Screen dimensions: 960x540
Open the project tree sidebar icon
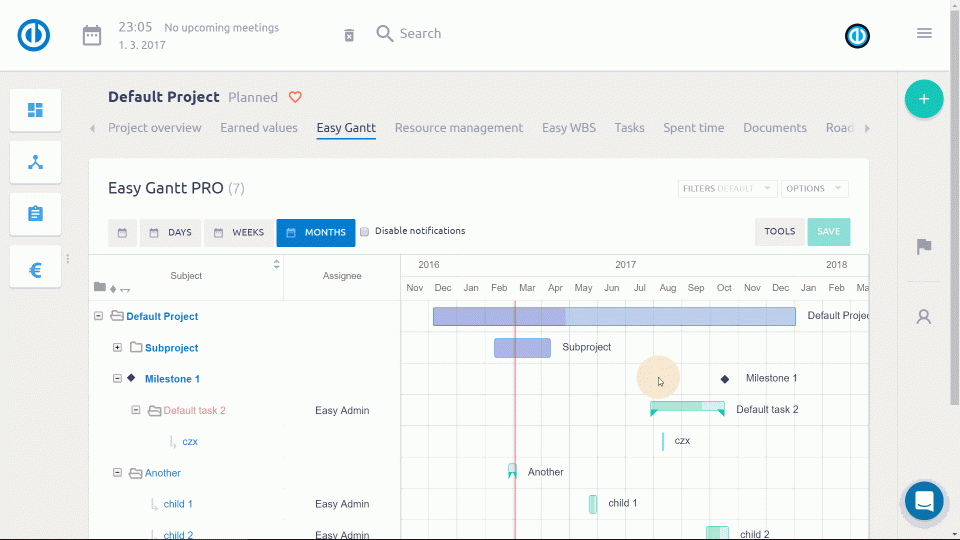[x=35, y=162]
